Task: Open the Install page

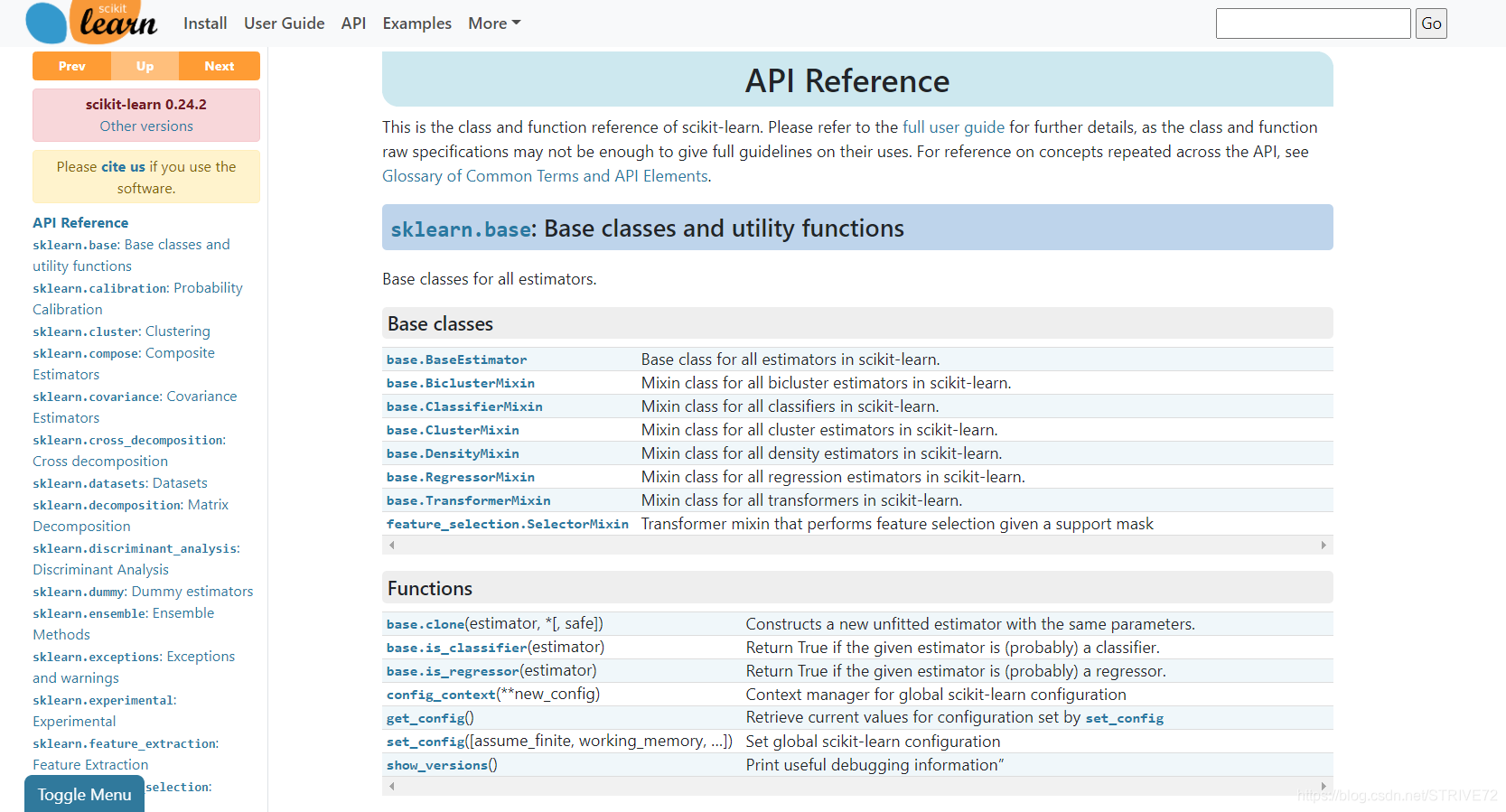Action: [x=205, y=23]
